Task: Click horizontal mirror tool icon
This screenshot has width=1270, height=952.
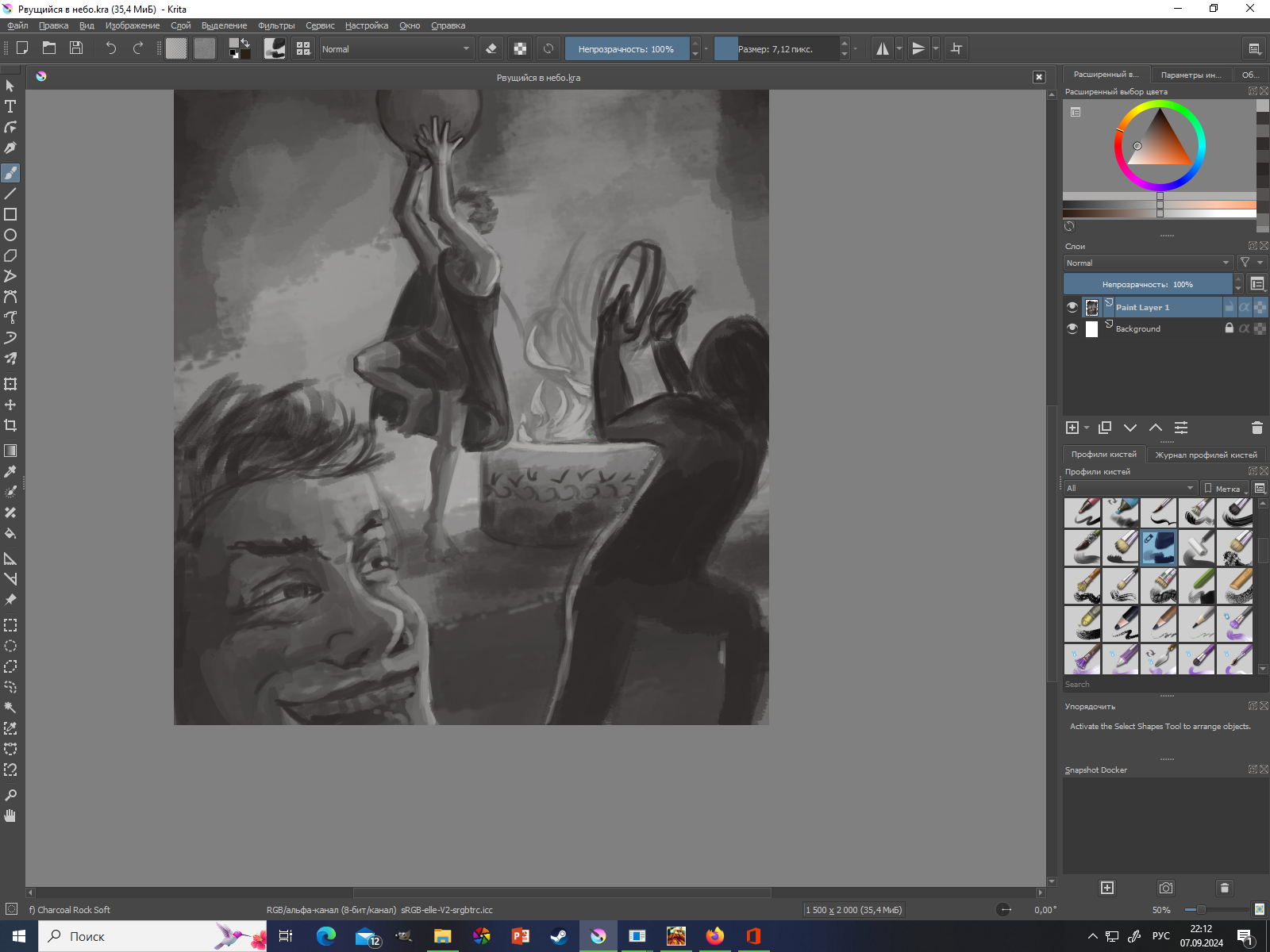Action: [x=882, y=48]
